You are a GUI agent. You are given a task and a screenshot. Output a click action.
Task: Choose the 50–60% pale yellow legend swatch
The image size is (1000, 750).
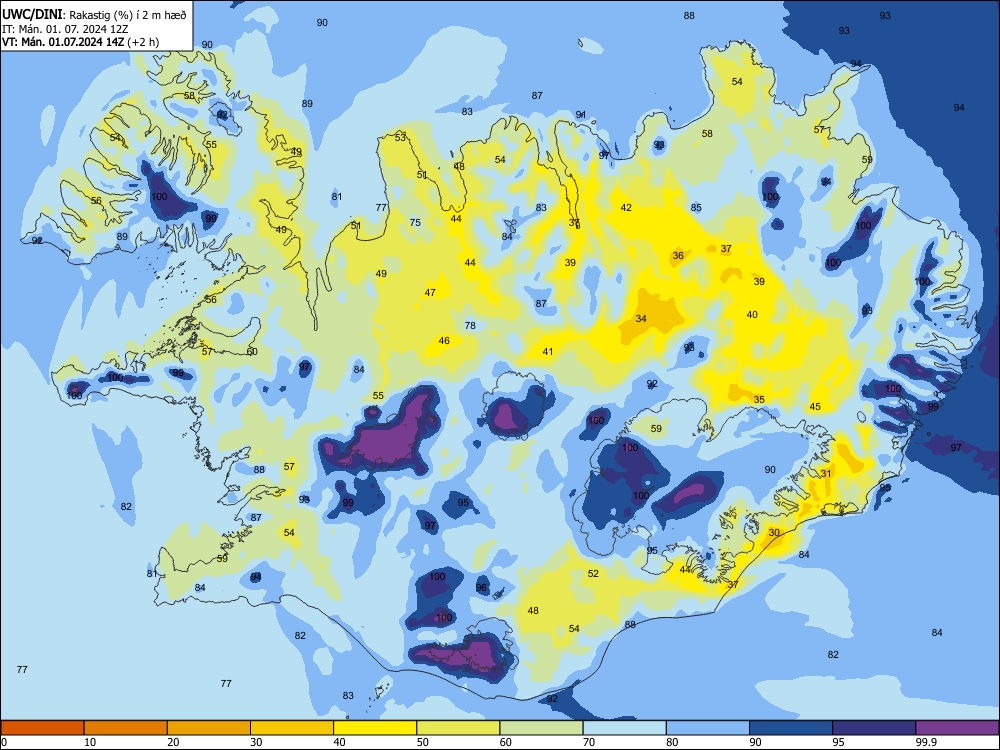point(458,728)
